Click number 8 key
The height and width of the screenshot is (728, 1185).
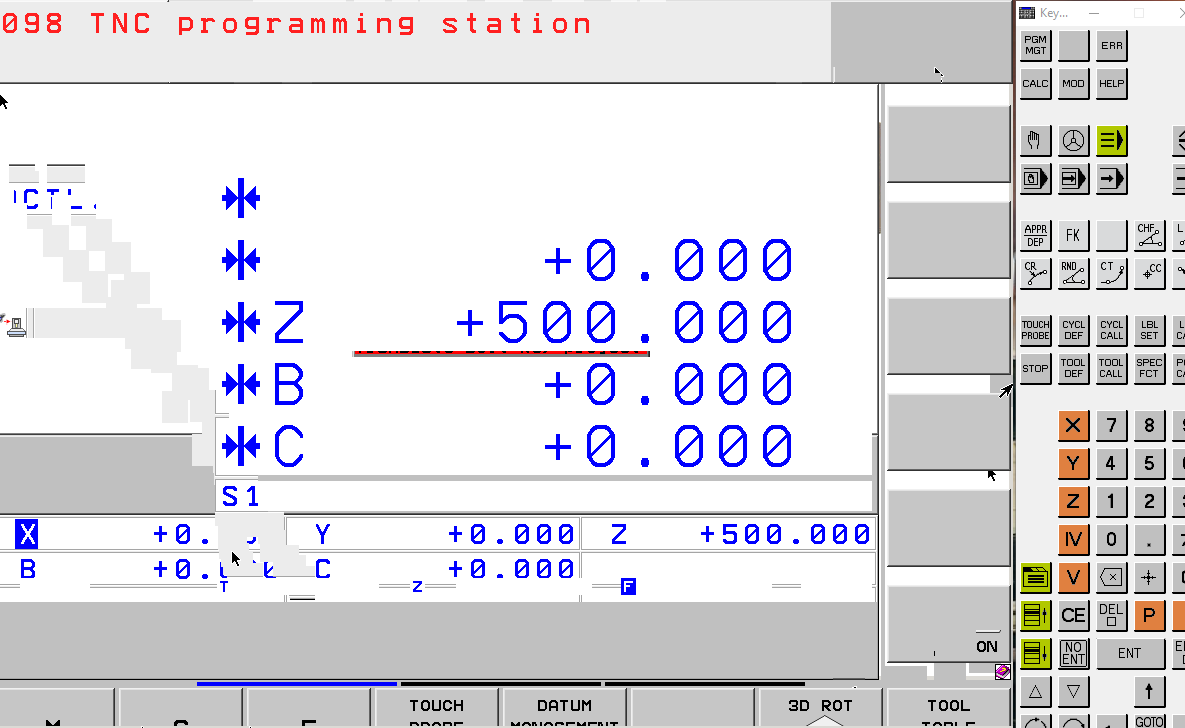click(1149, 426)
